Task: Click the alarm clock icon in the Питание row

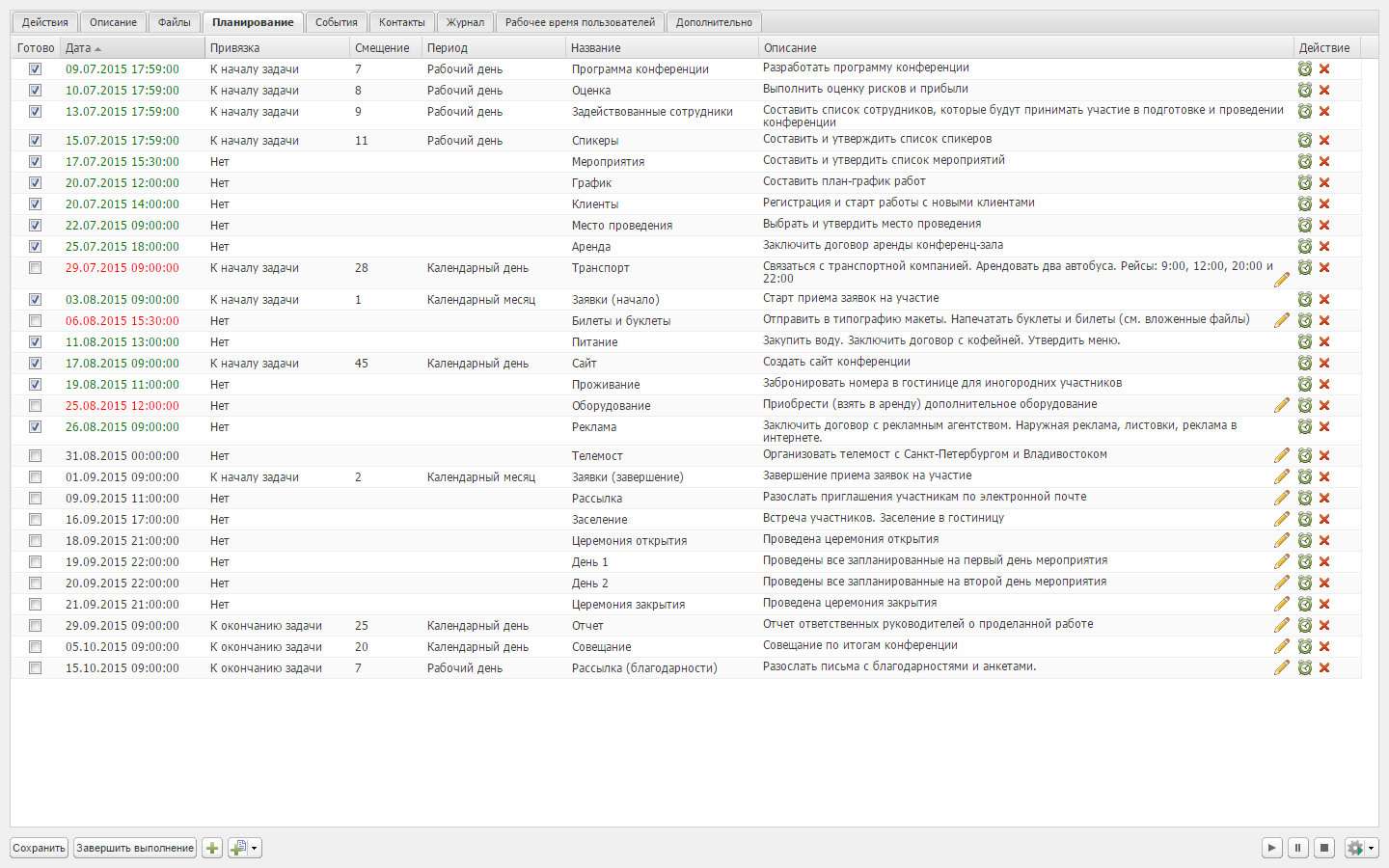Action: click(1305, 341)
